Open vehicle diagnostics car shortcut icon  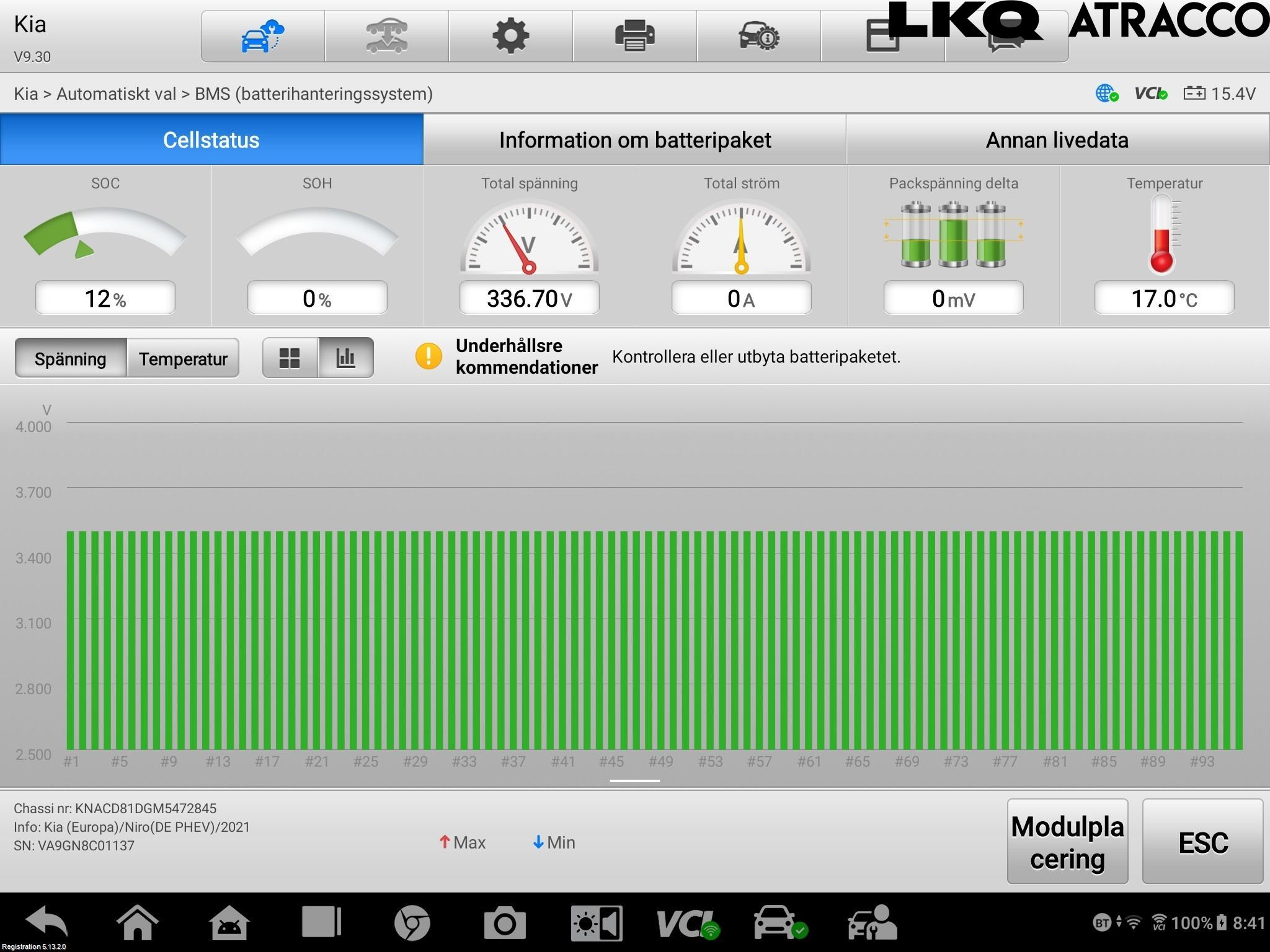(780, 923)
